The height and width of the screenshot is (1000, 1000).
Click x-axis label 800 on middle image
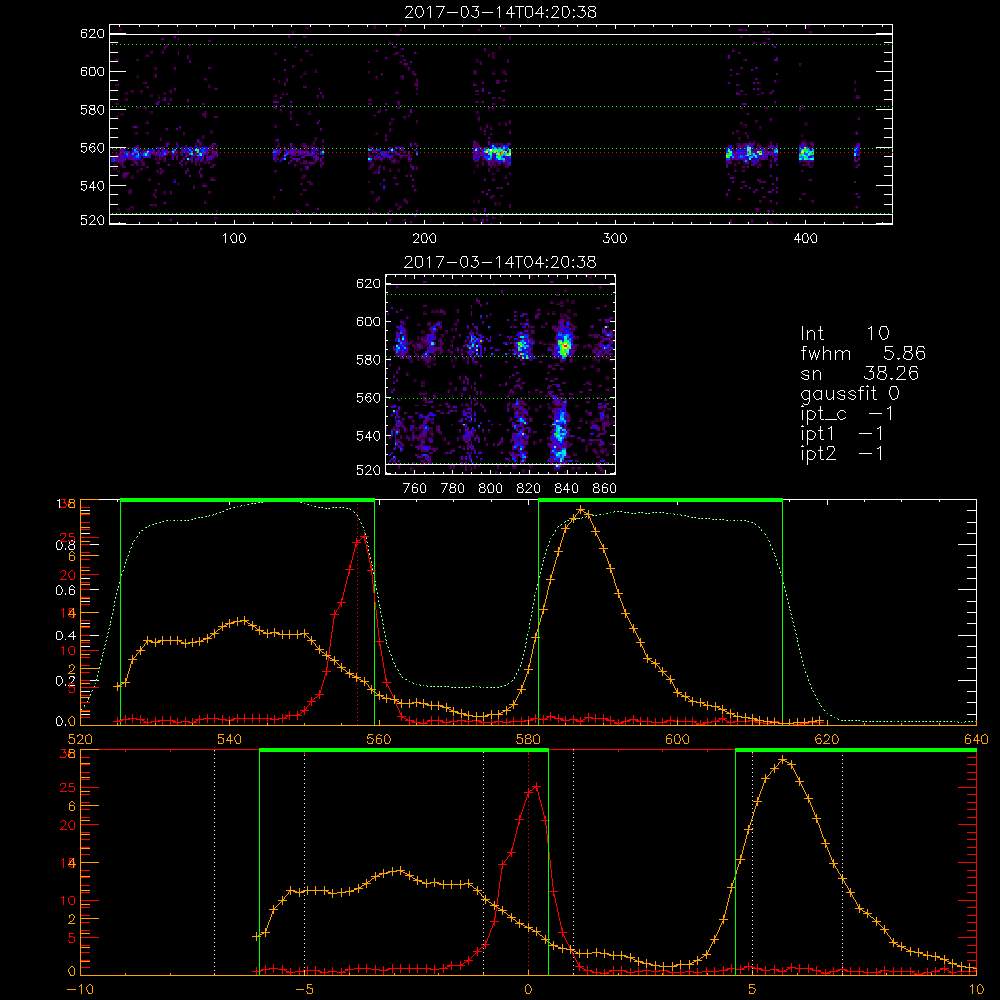(x=490, y=489)
